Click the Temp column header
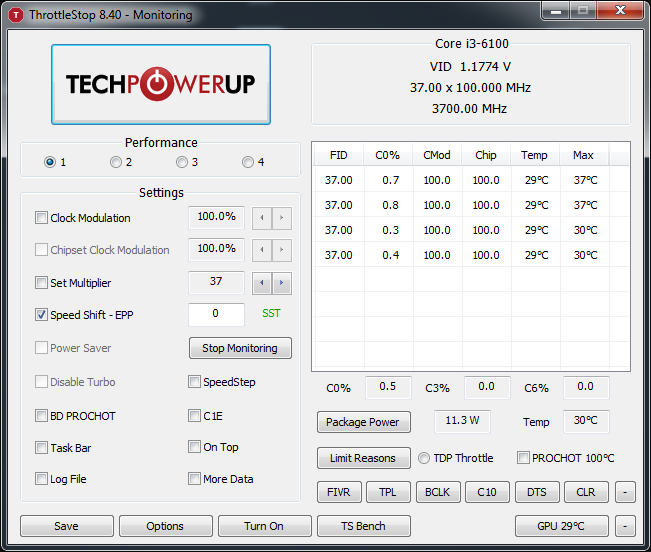The image size is (651, 552). coord(535,155)
